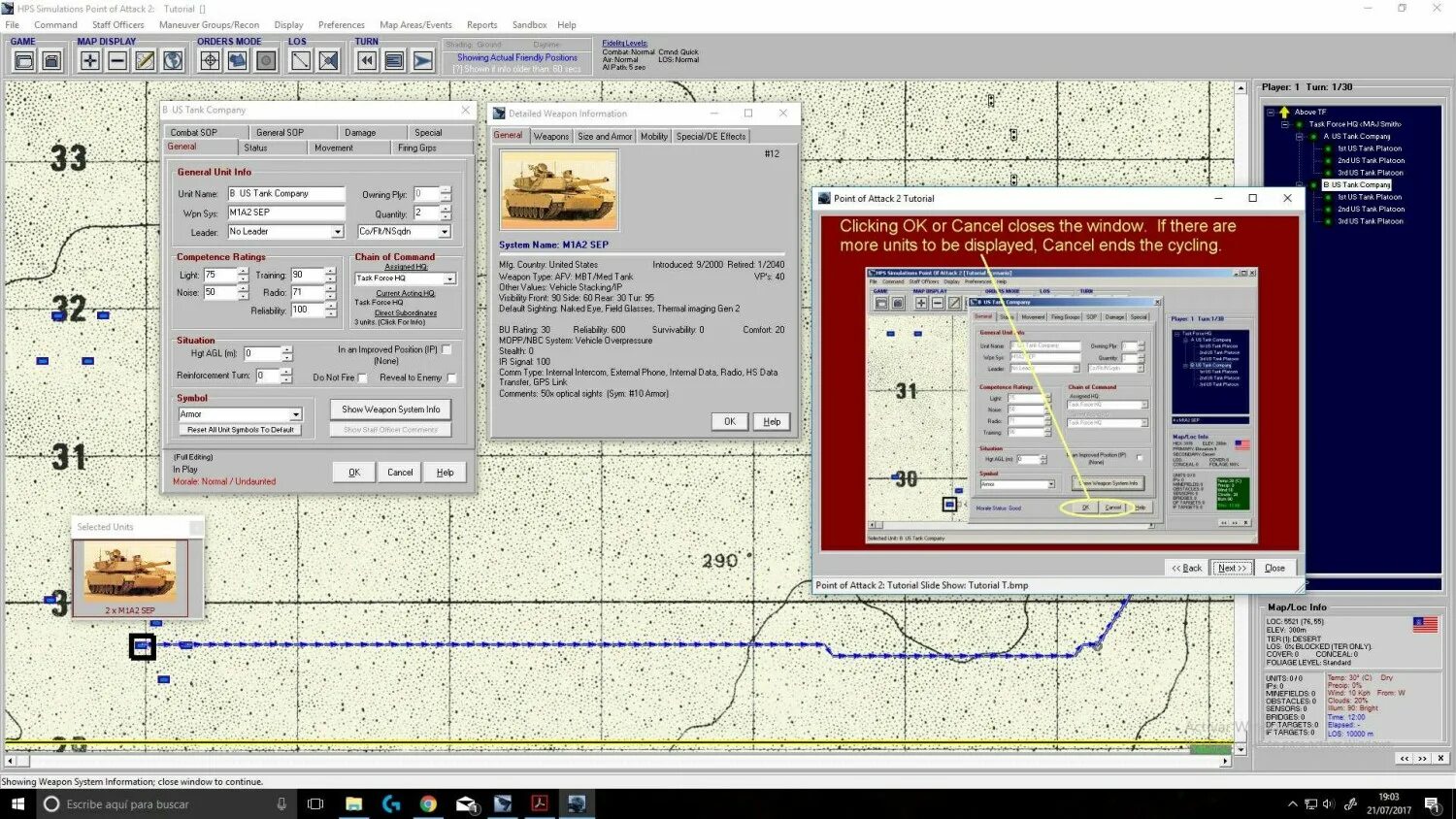Open the Mobility tab in weapon info
The height and width of the screenshot is (819, 1456).
[654, 136]
